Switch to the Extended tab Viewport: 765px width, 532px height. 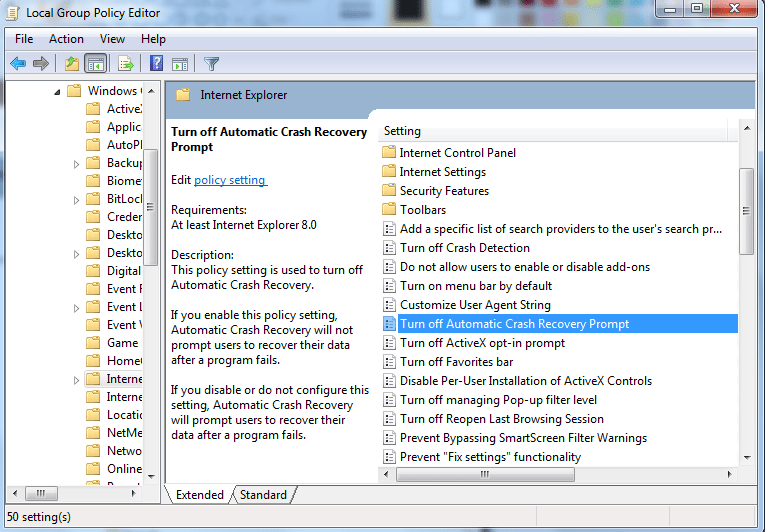(200, 494)
